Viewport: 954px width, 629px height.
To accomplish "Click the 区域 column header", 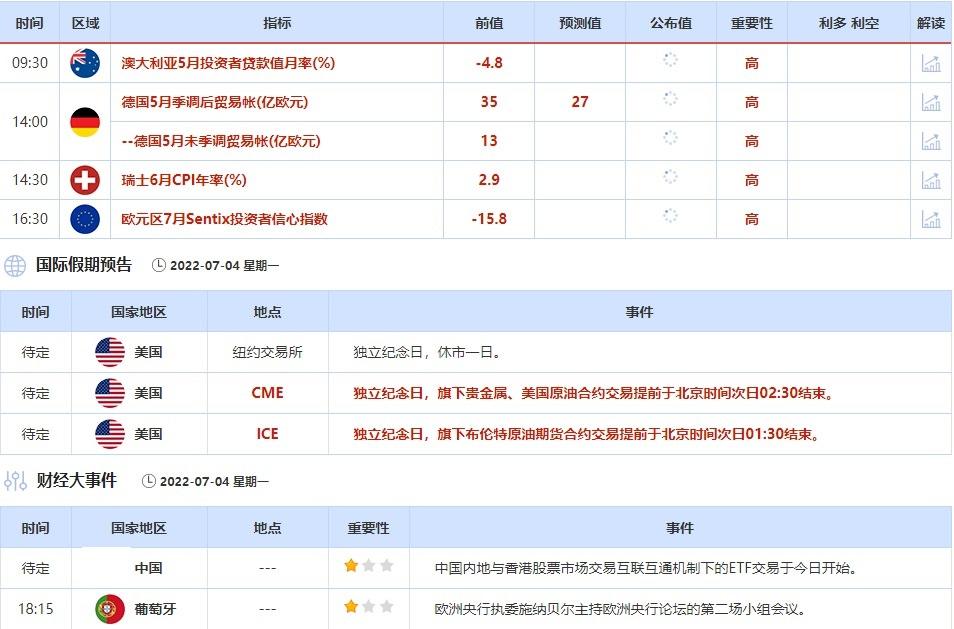I will pos(85,23).
